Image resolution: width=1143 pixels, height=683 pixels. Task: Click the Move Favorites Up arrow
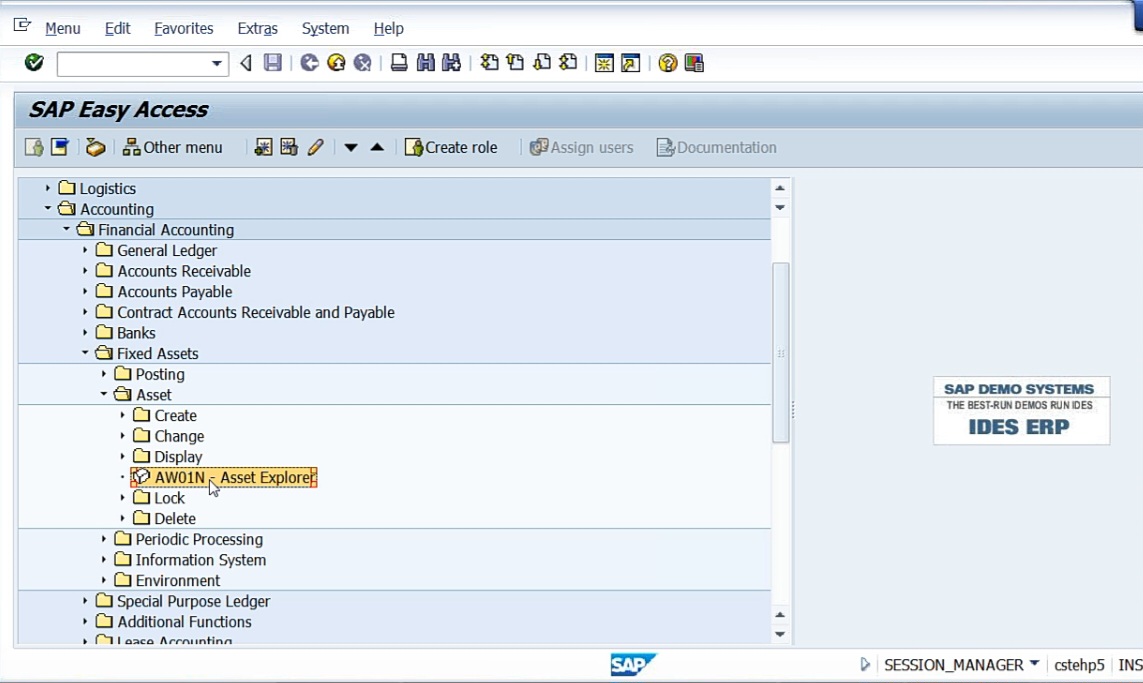[377, 147]
